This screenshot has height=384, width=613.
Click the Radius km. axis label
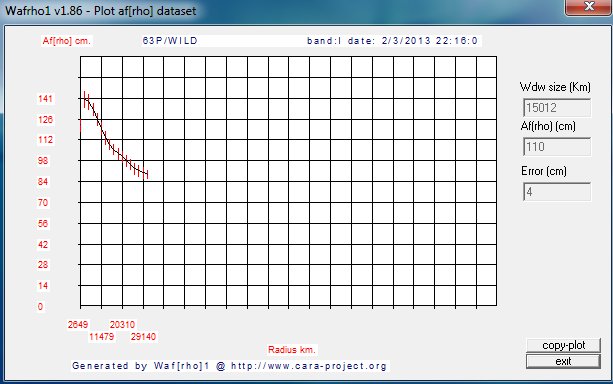click(292, 350)
